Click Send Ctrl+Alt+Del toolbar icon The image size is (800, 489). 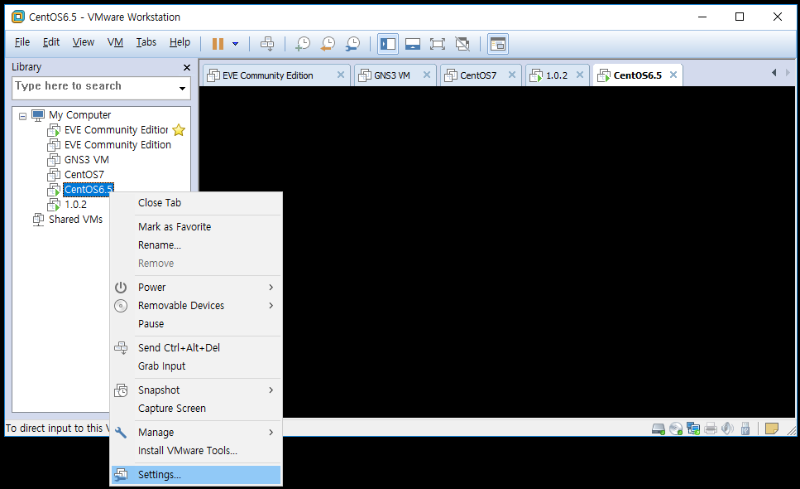267,44
